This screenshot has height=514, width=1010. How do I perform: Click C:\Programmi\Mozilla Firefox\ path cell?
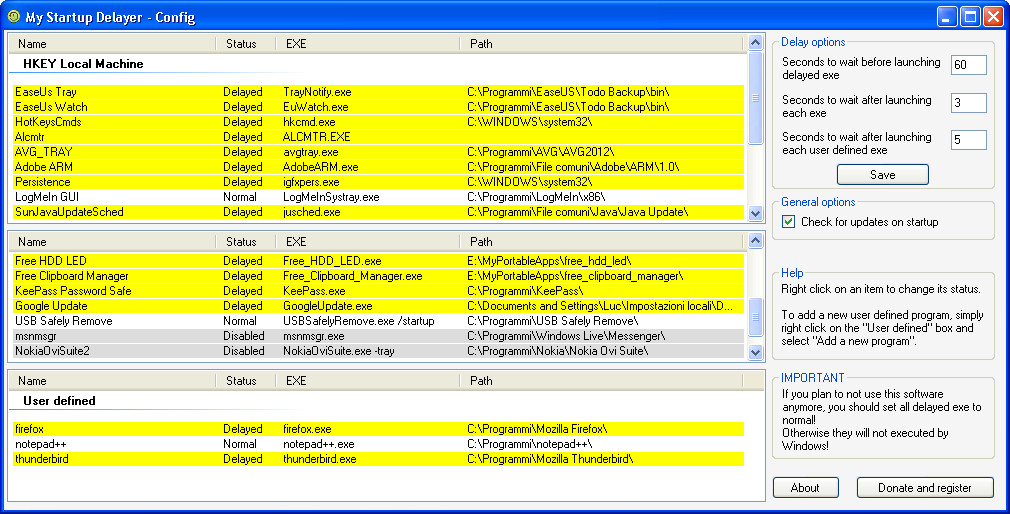(537, 429)
